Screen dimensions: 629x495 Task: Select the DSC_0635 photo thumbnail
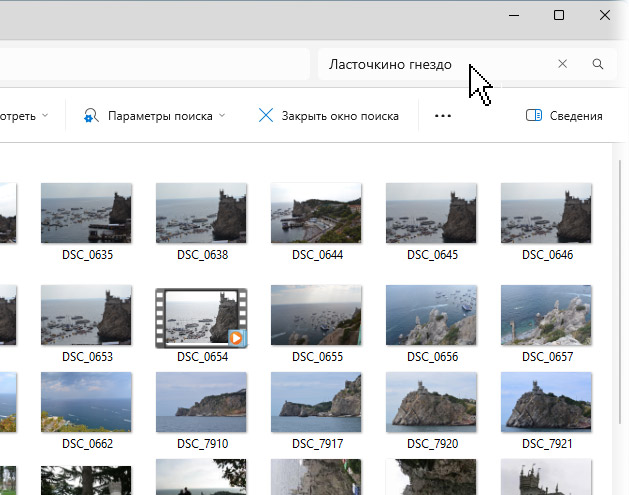coord(86,213)
